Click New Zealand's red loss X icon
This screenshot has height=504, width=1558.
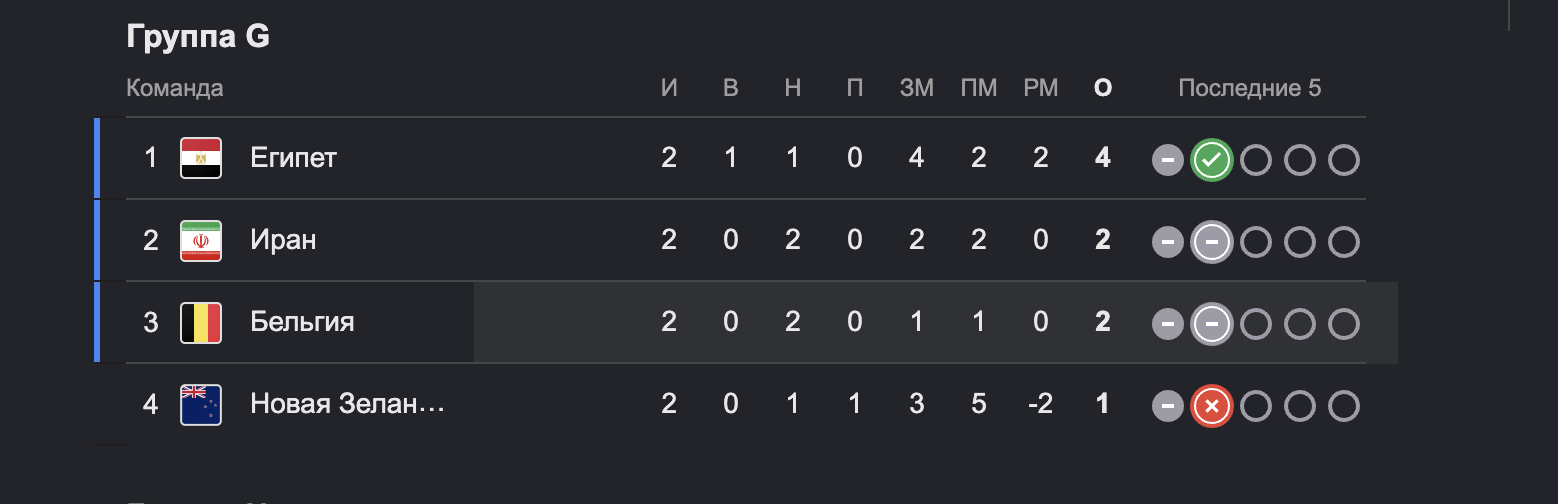1211,406
